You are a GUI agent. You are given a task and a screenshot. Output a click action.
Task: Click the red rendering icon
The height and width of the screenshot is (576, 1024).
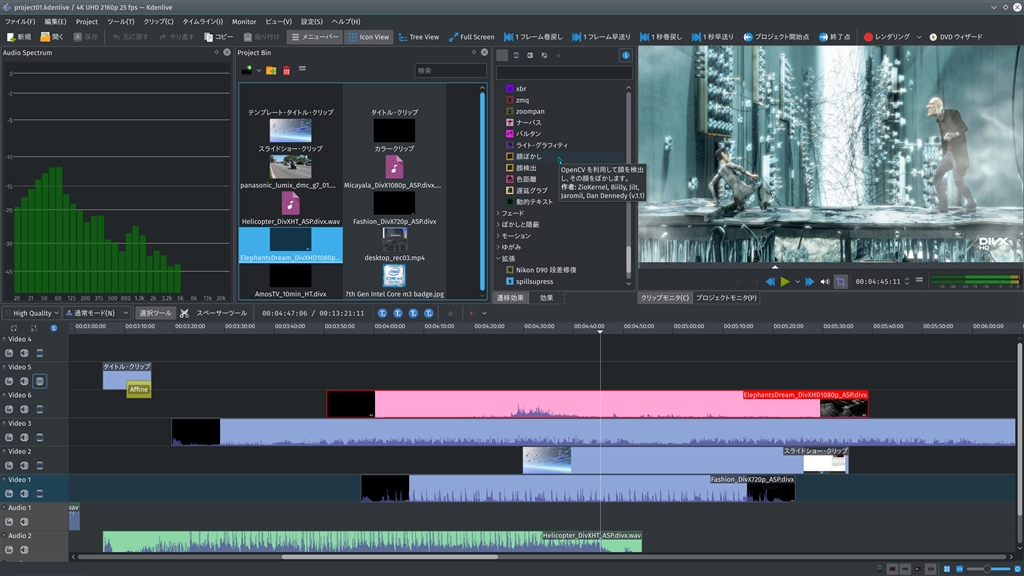tap(868, 37)
